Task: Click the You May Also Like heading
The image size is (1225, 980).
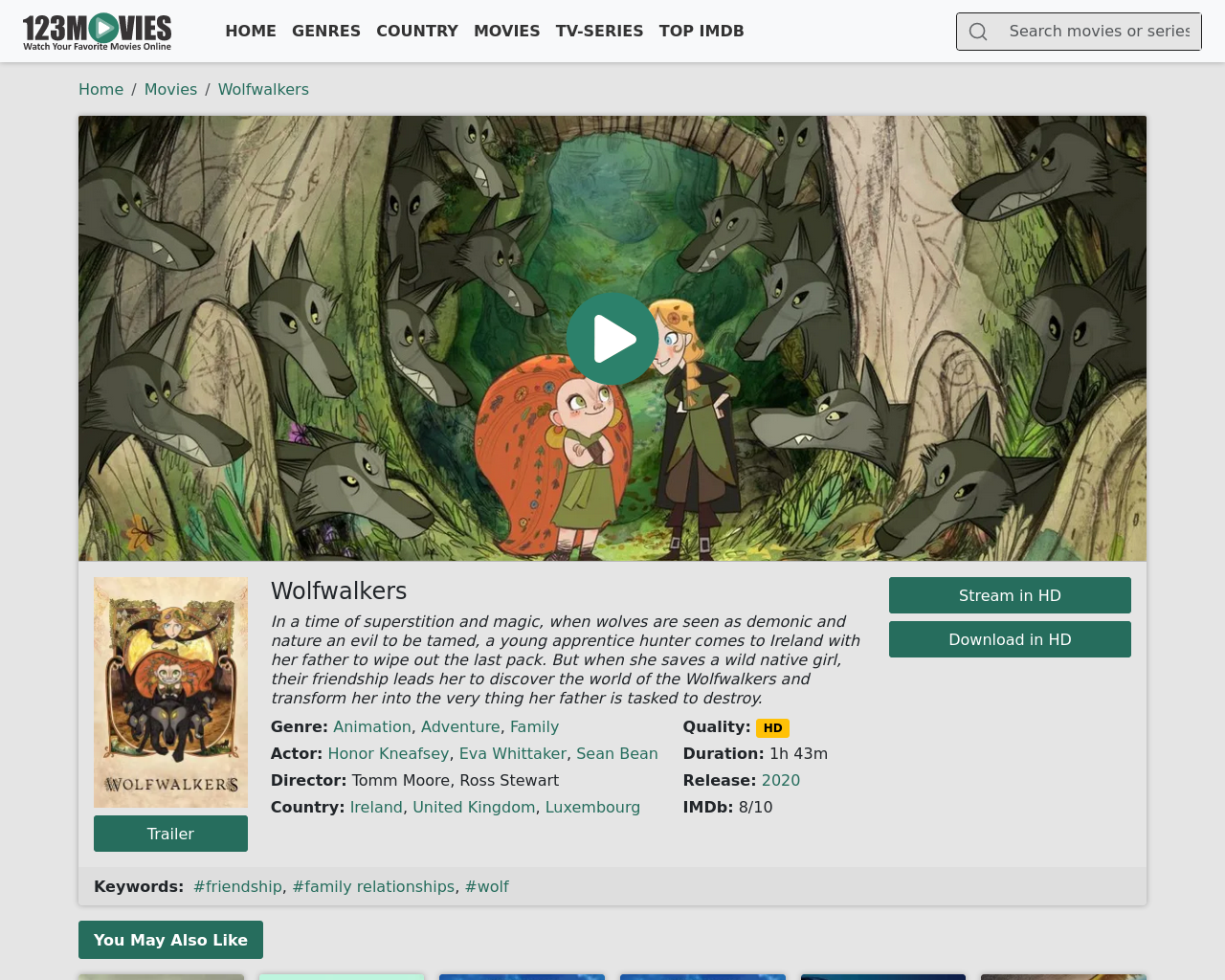Action: [170, 940]
